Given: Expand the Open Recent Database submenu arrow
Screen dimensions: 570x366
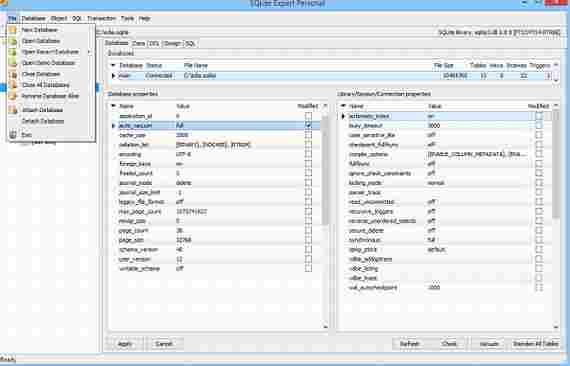Looking at the screenshot, I should pyautogui.click(x=89, y=52).
